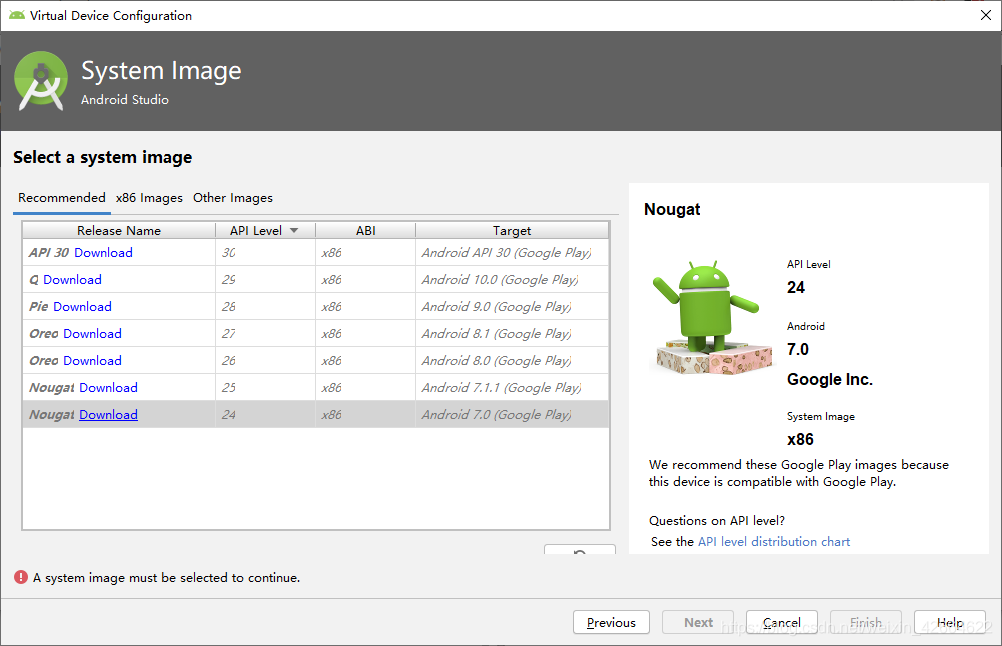Screen dimensions: 1002x646
Task: Click the Help button
Action: pos(950,622)
